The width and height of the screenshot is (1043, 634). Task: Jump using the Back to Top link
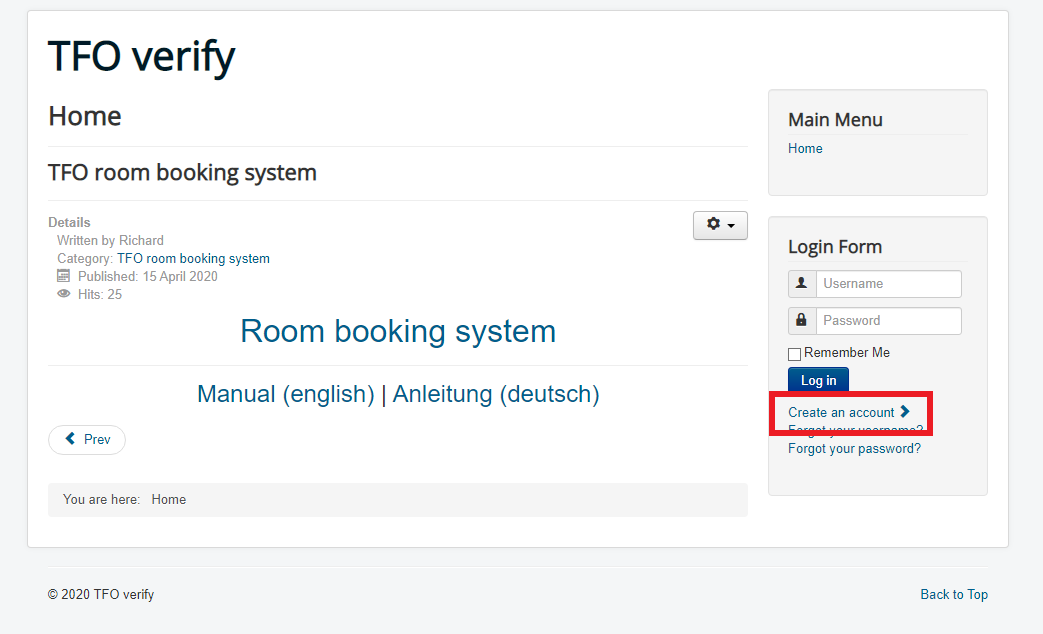[954, 594]
